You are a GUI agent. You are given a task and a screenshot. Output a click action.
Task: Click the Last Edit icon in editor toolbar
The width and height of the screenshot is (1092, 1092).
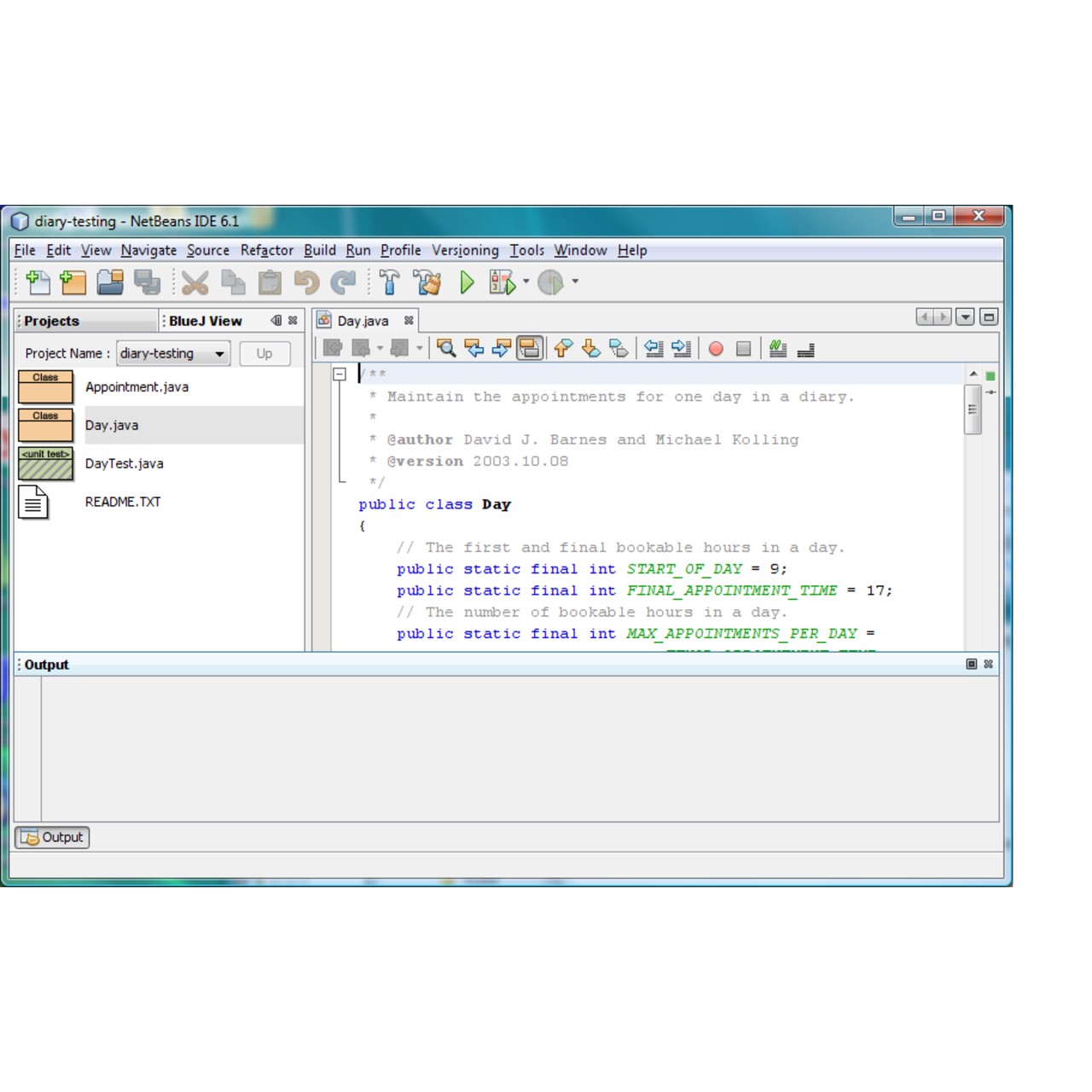coord(333,348)
